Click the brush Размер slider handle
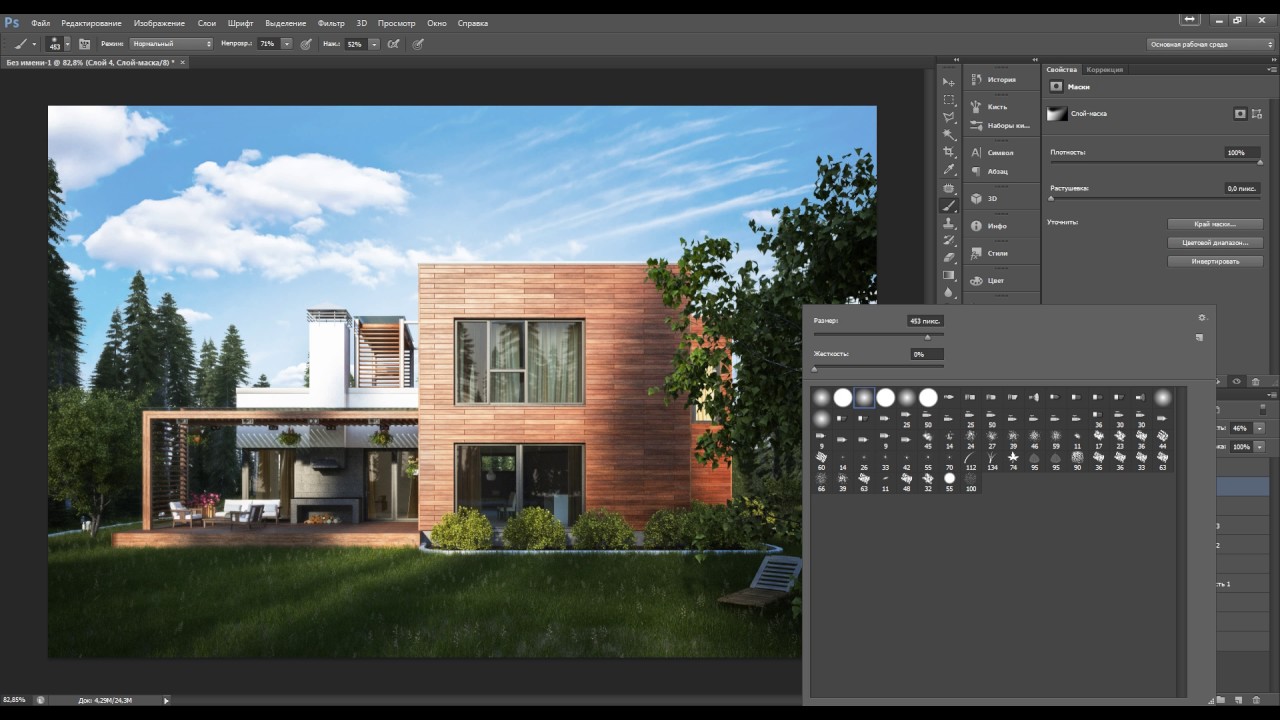The image size is (1280, 720). pos(927,337)
